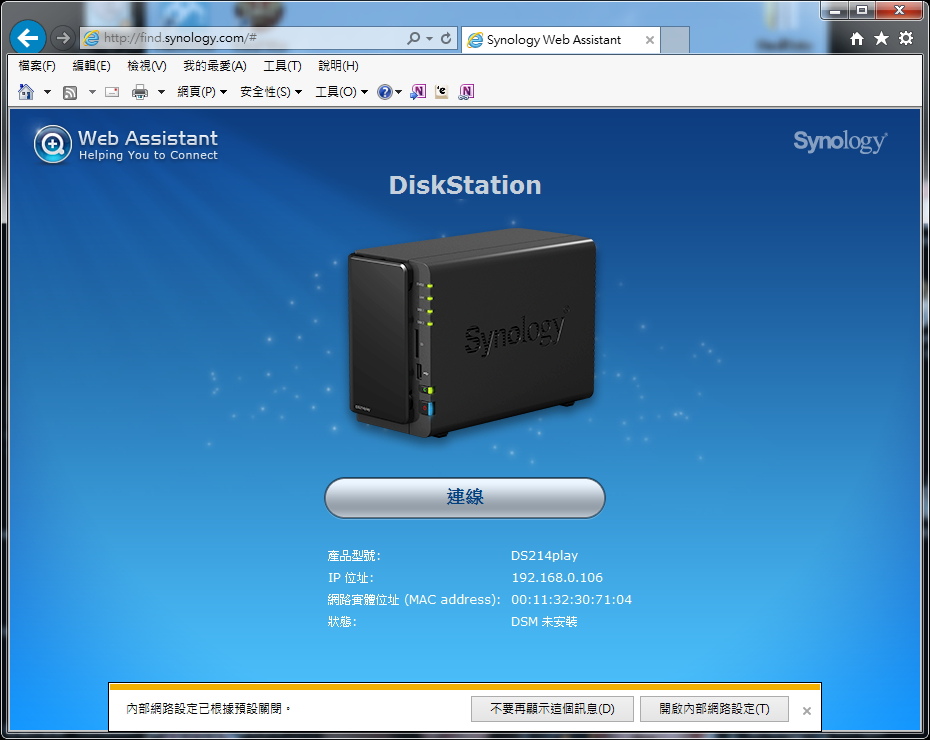Screen dimensions: 930x740
Task: Open a new blank tab
Action: click(x=675, y=40)
